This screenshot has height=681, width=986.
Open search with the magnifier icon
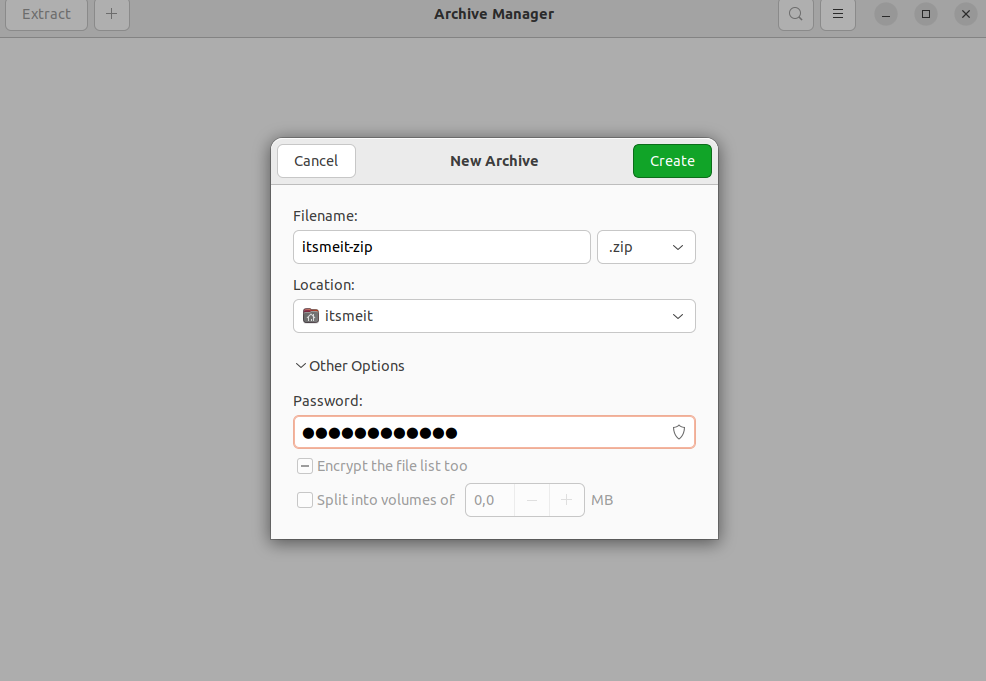click(795, 14)
